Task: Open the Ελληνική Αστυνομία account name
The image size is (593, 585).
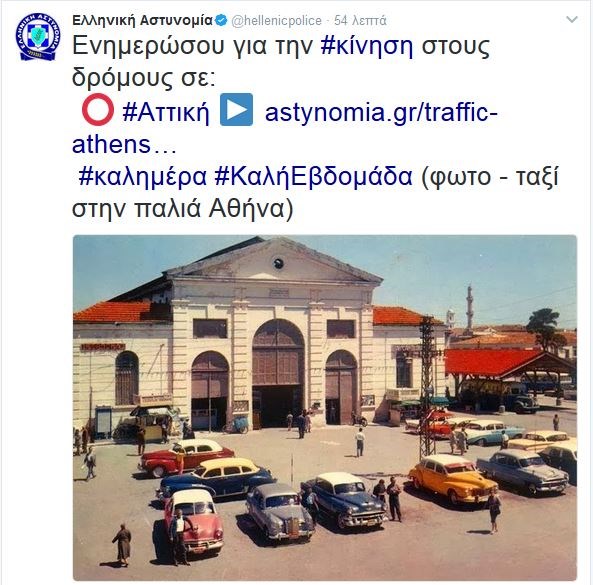Action: click(x=142, y=20)
